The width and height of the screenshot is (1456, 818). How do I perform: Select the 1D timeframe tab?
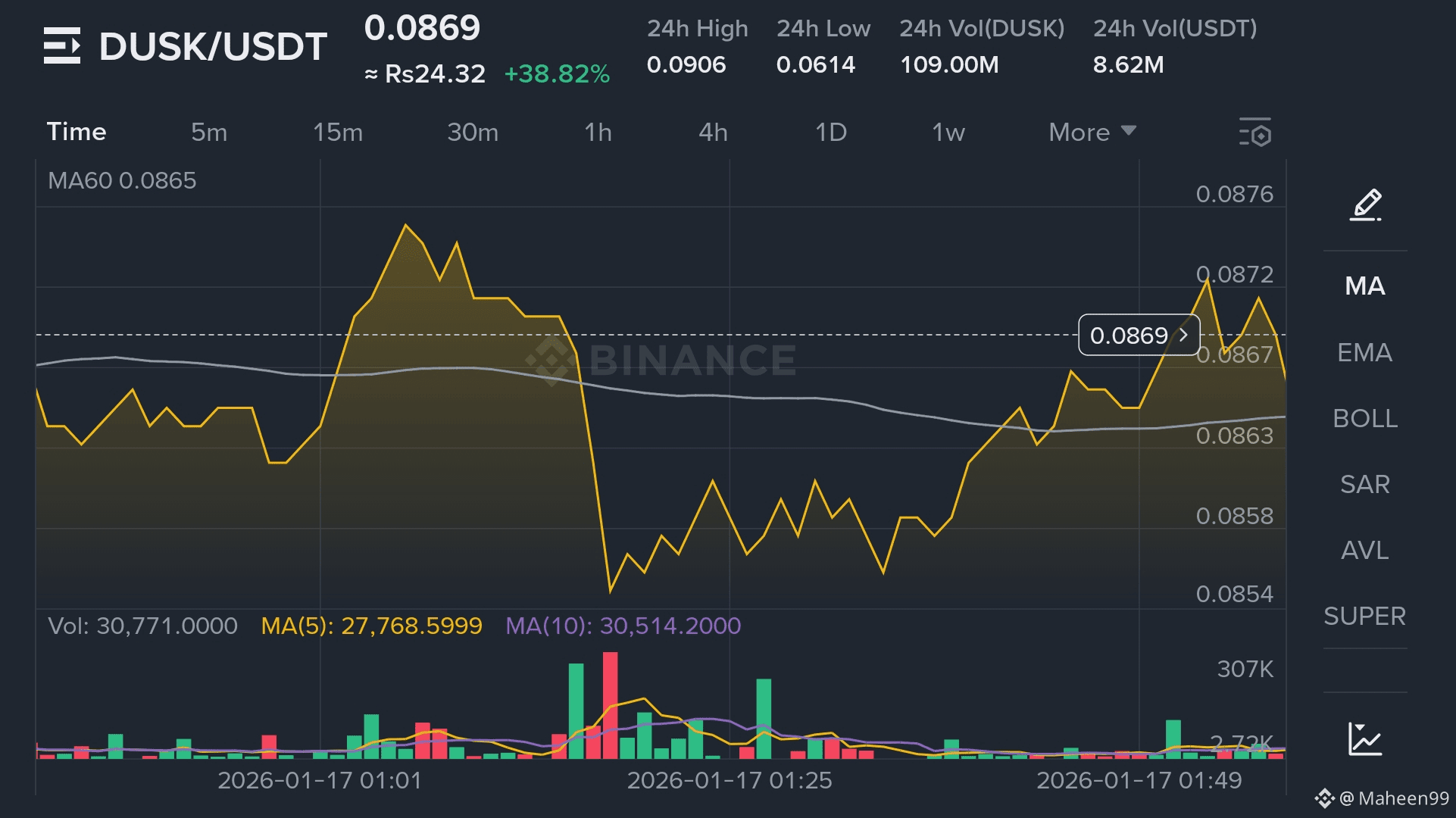coord(830,133)
